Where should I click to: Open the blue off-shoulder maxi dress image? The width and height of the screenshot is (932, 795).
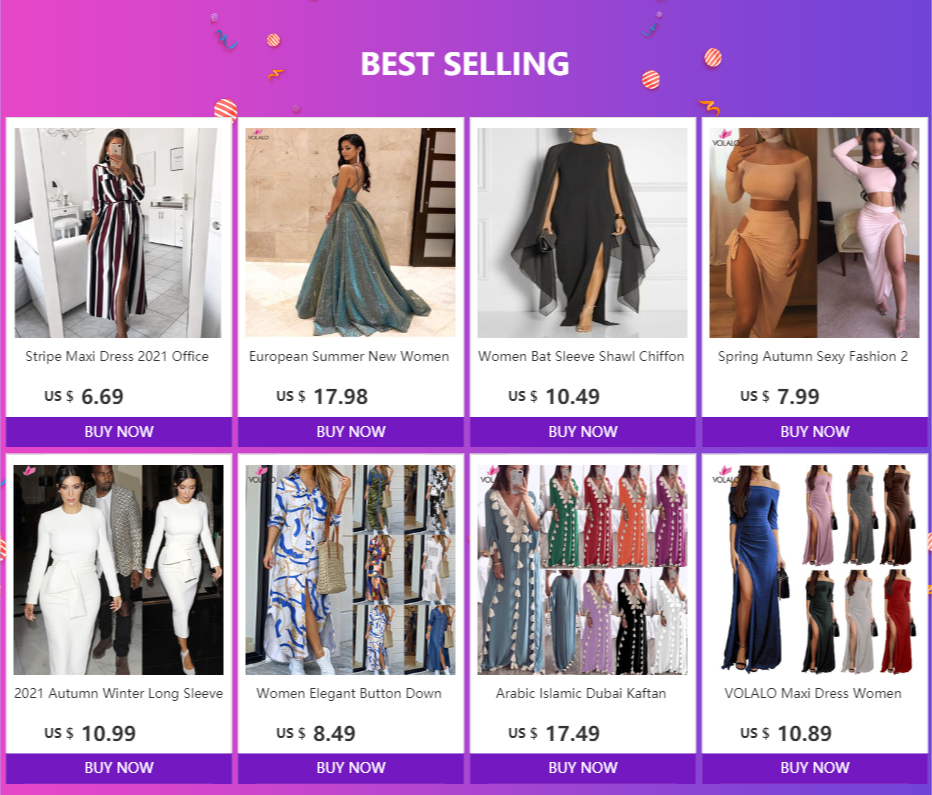click(x=814, y=570)
